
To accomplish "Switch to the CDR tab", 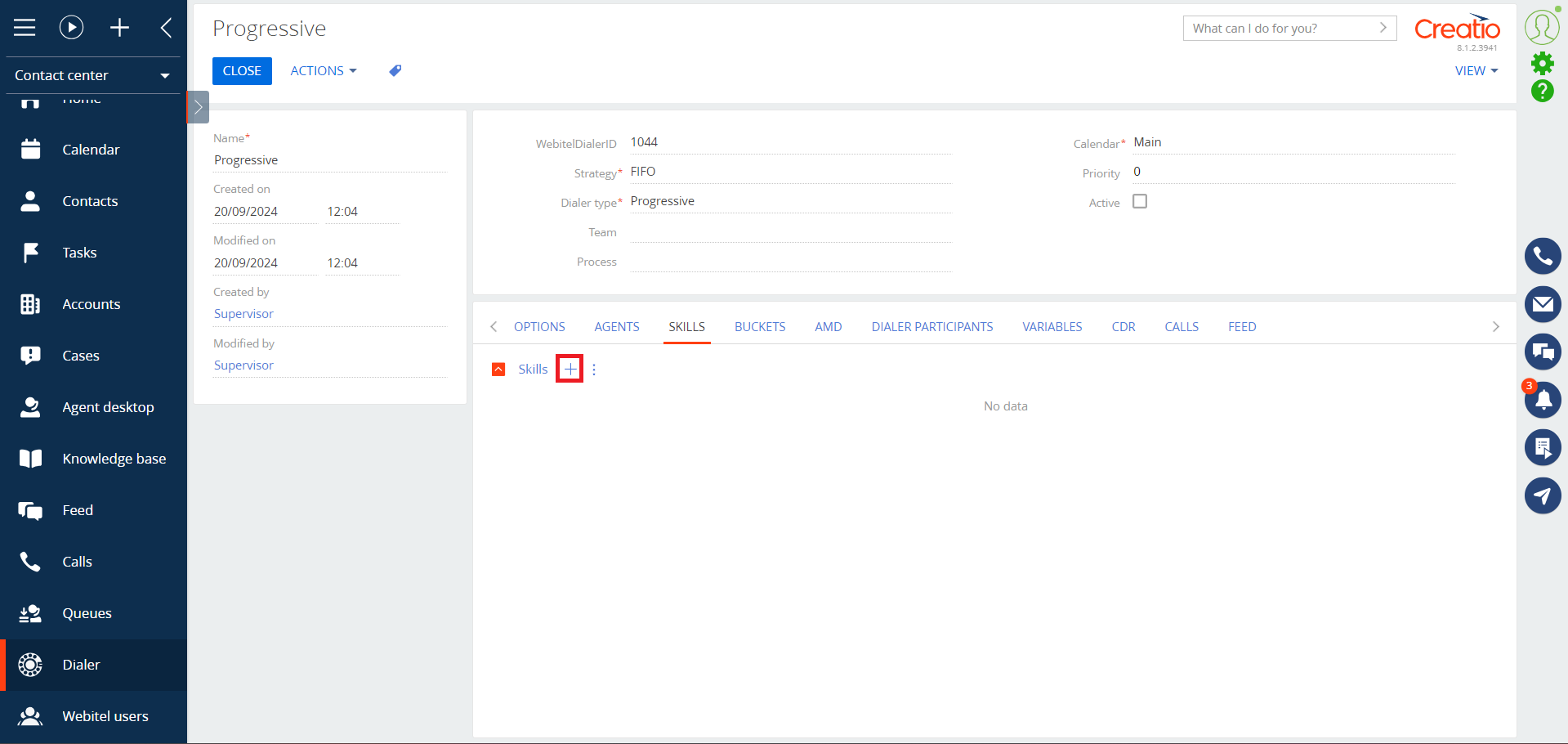I will click(1124, 327).
